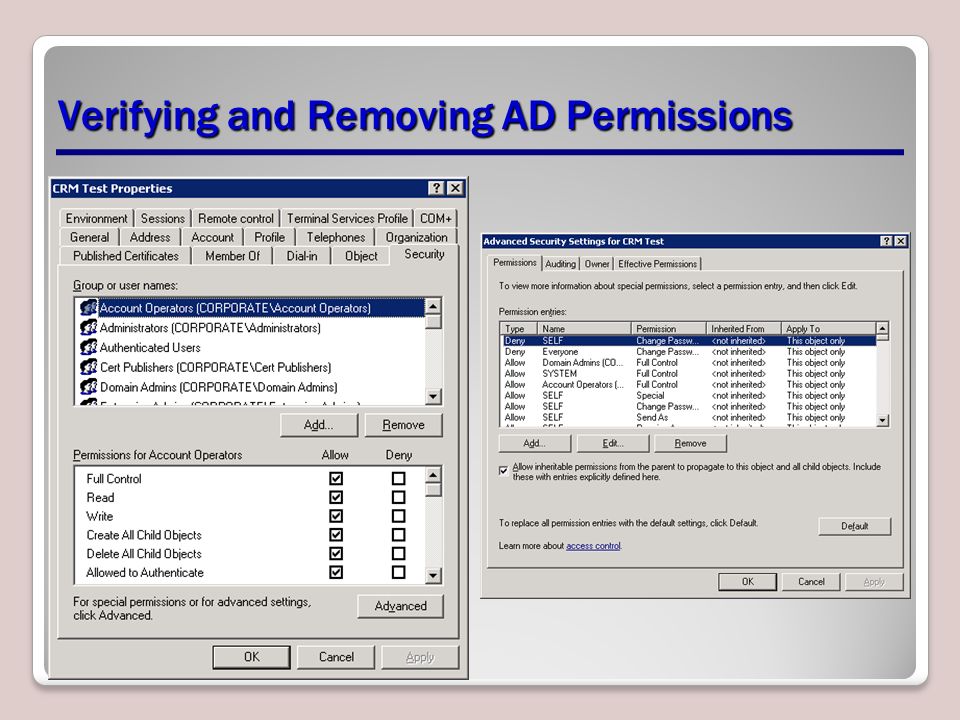Open Terminal Services Profile tab
This screenshot has width=960, height=720.
(347, 219)
